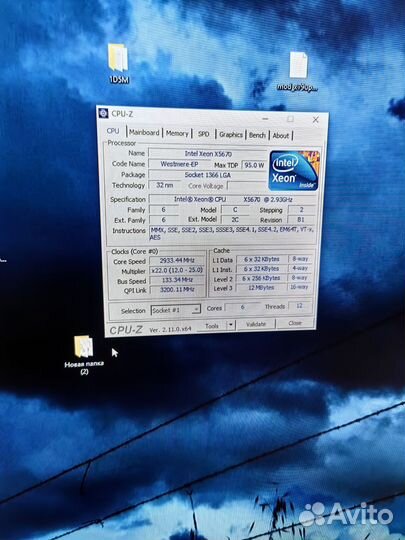
Task: Click the Core Speed 2933.44 MHz value
Action: point(177,261)
